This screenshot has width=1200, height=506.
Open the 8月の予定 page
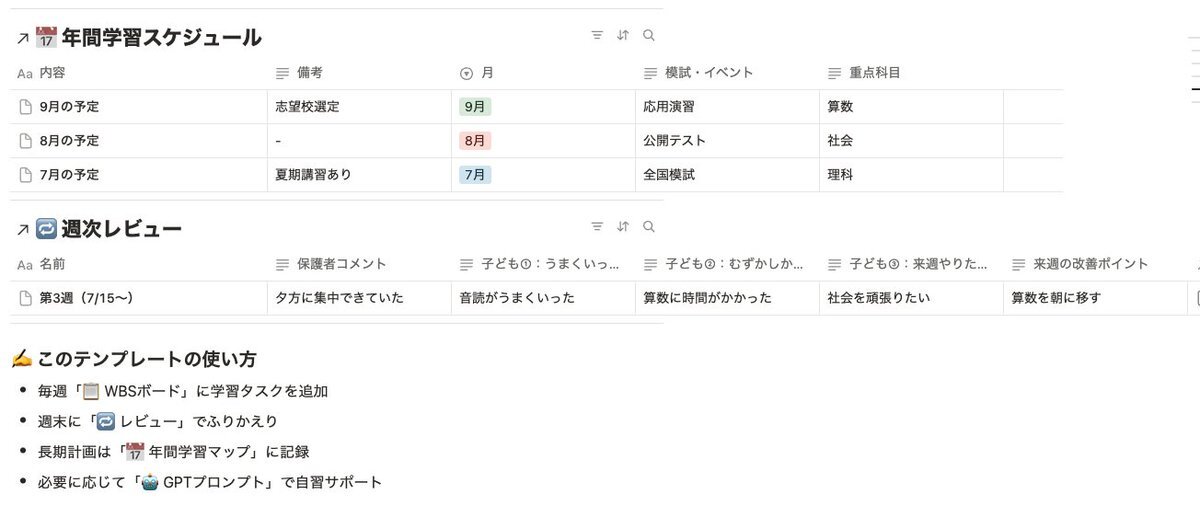click(x=69, y=141)
